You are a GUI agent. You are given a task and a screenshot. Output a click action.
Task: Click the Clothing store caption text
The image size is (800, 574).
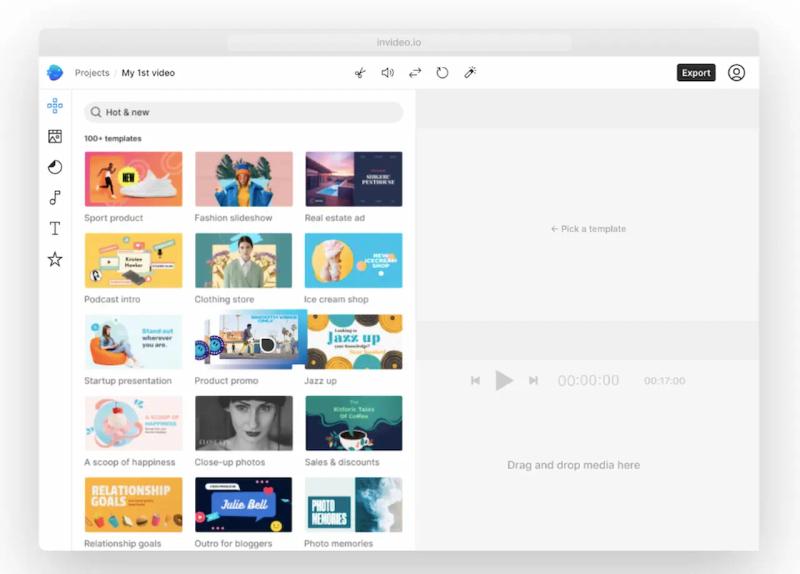[x=224, y=300]
